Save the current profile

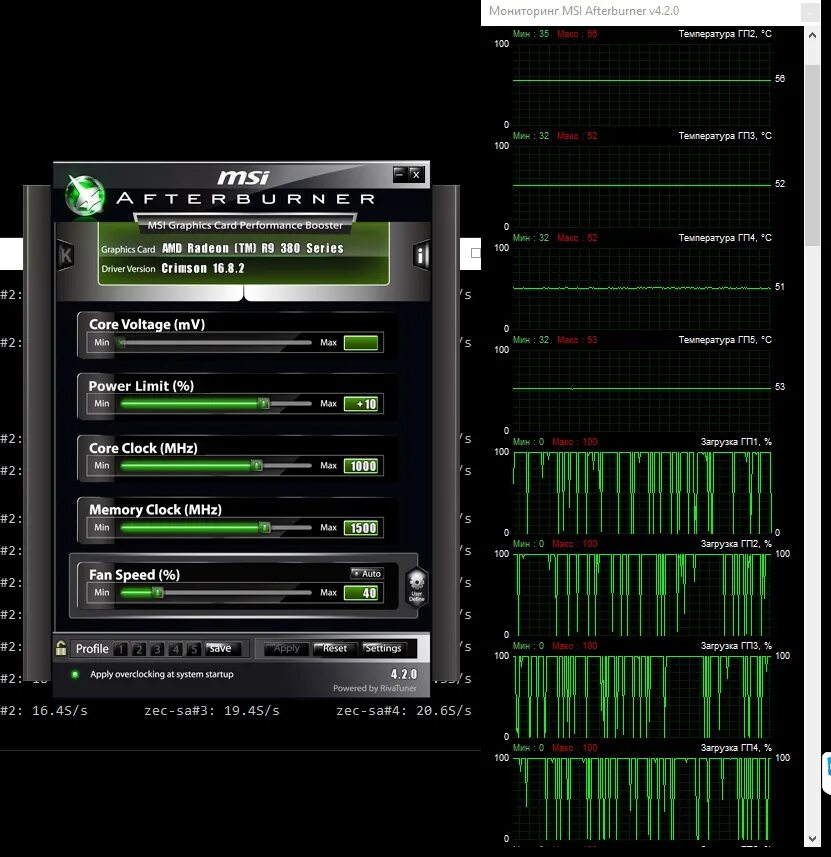pyautogui.click(x=221, y=648)
